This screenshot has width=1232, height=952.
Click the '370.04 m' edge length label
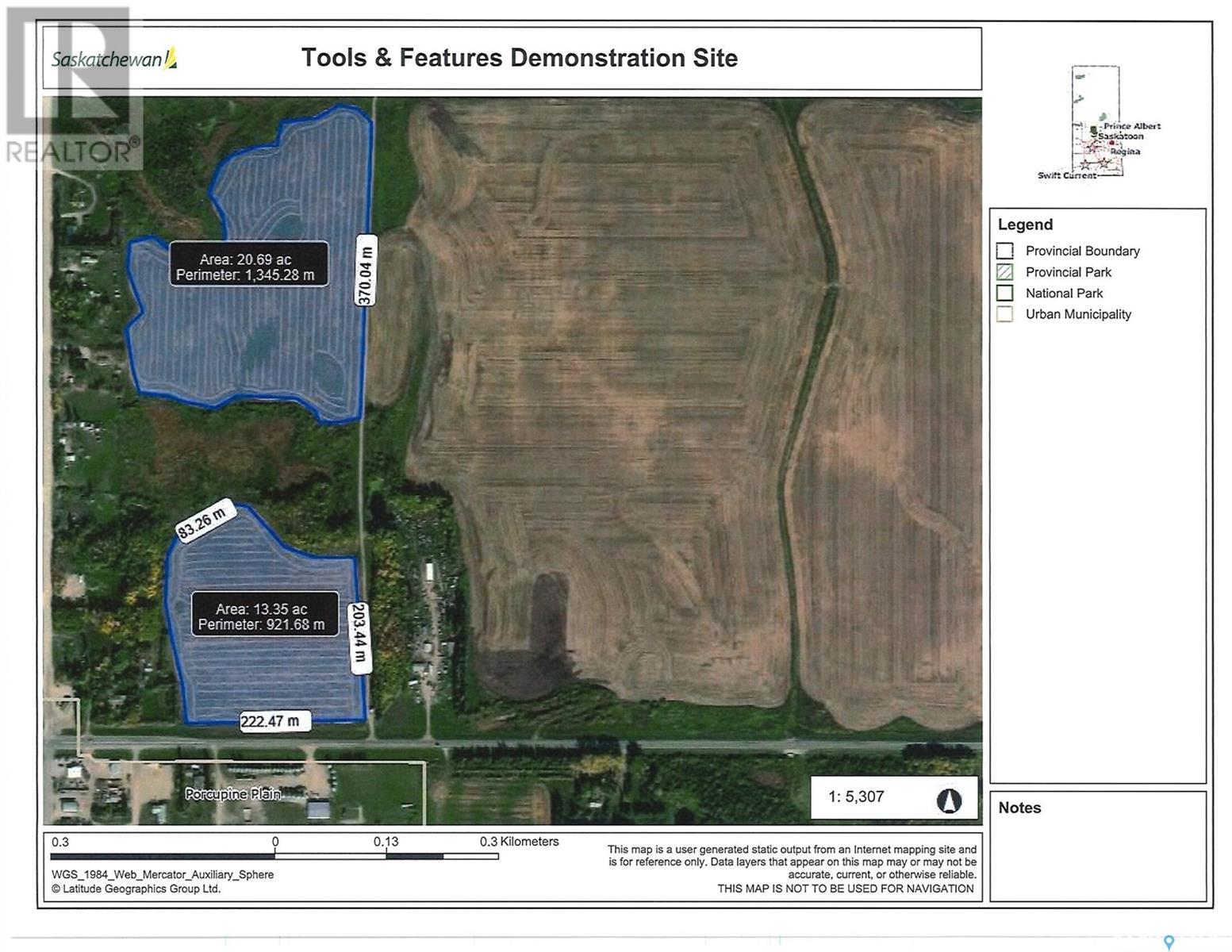364,270
